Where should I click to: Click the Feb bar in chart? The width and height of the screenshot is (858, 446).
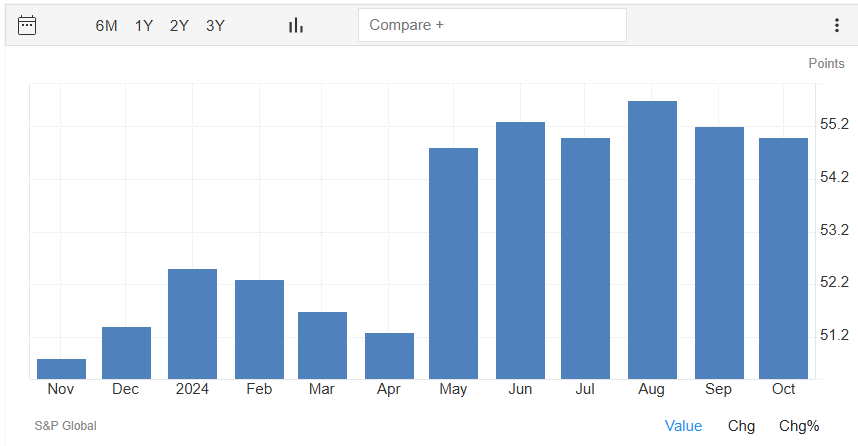click(x=259, y=329)
